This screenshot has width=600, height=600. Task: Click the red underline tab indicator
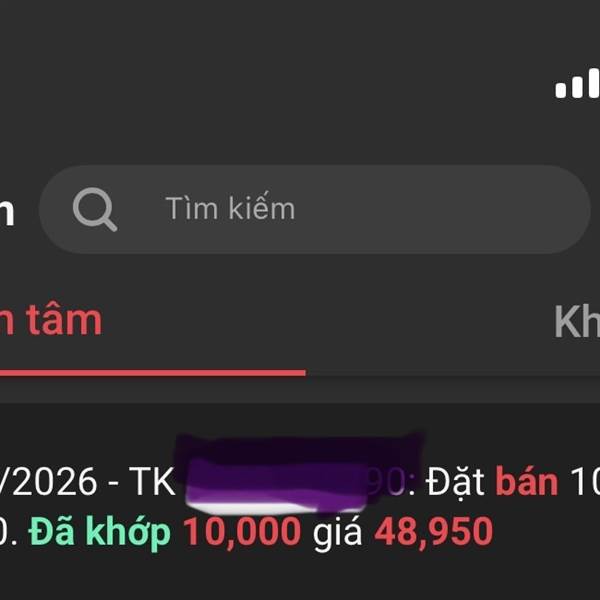coord(153,373)
